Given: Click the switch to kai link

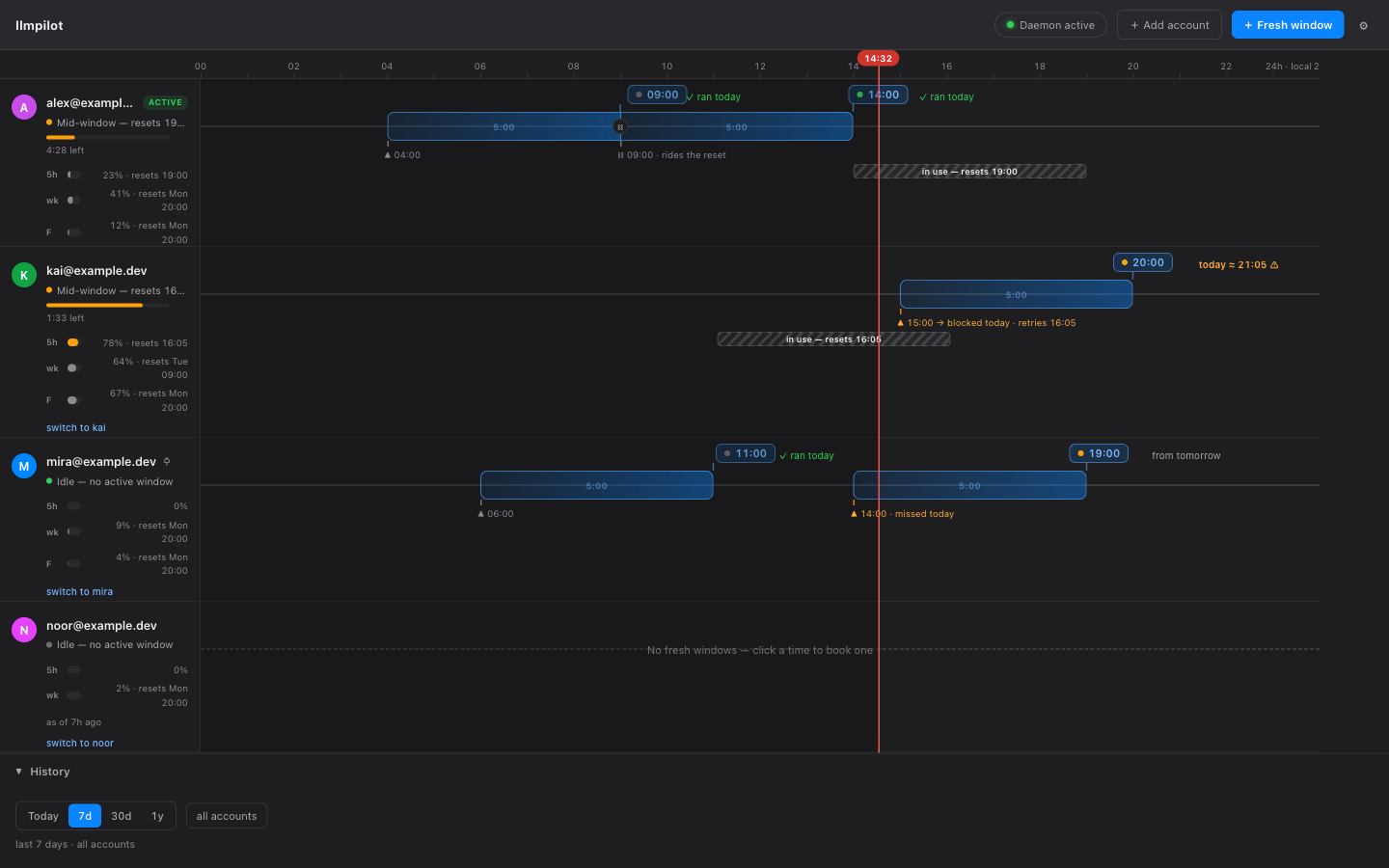Looking at the screenshot, I should (x=76, y=428).
